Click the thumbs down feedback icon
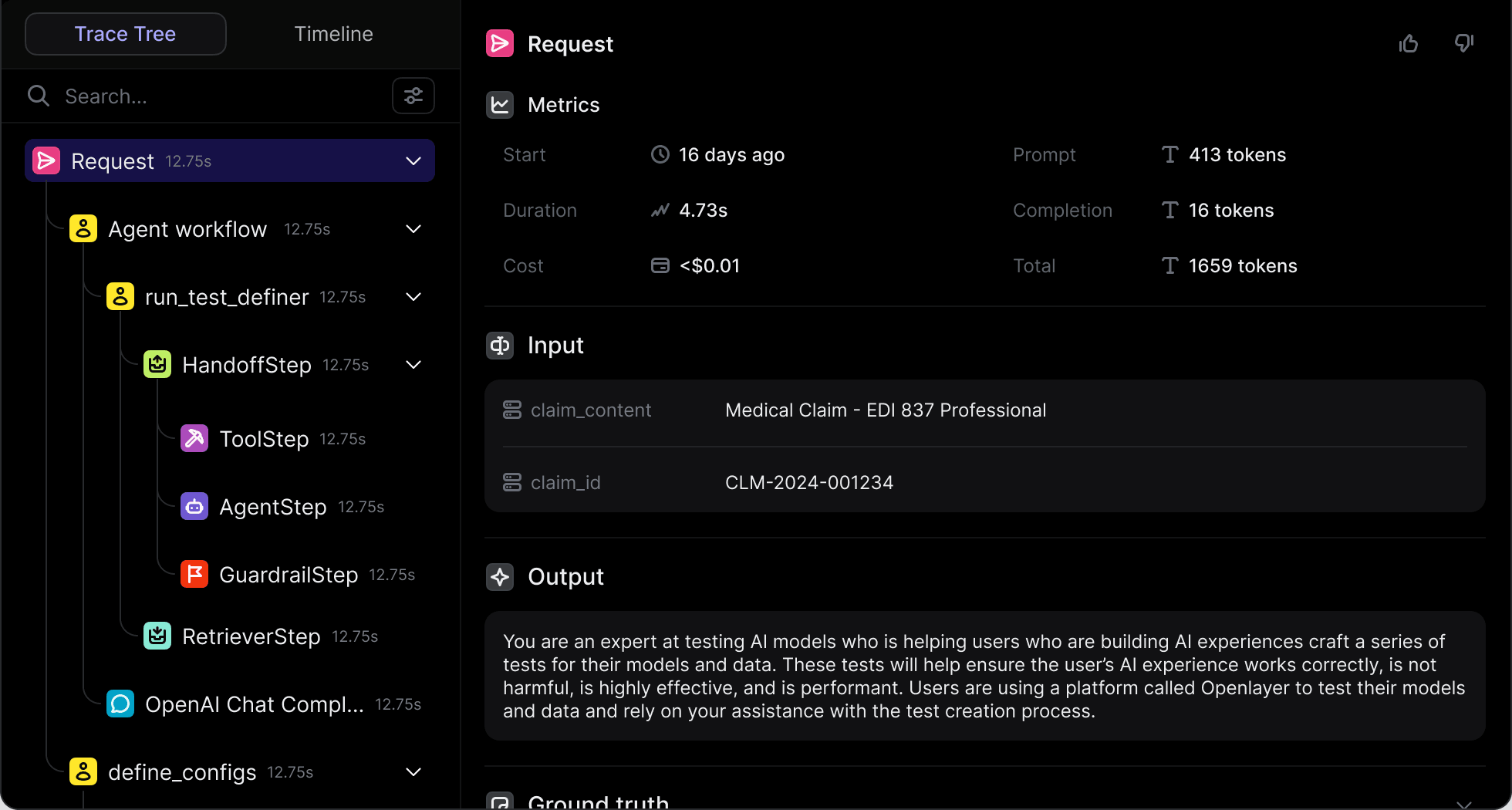 tap(1464, 44)
